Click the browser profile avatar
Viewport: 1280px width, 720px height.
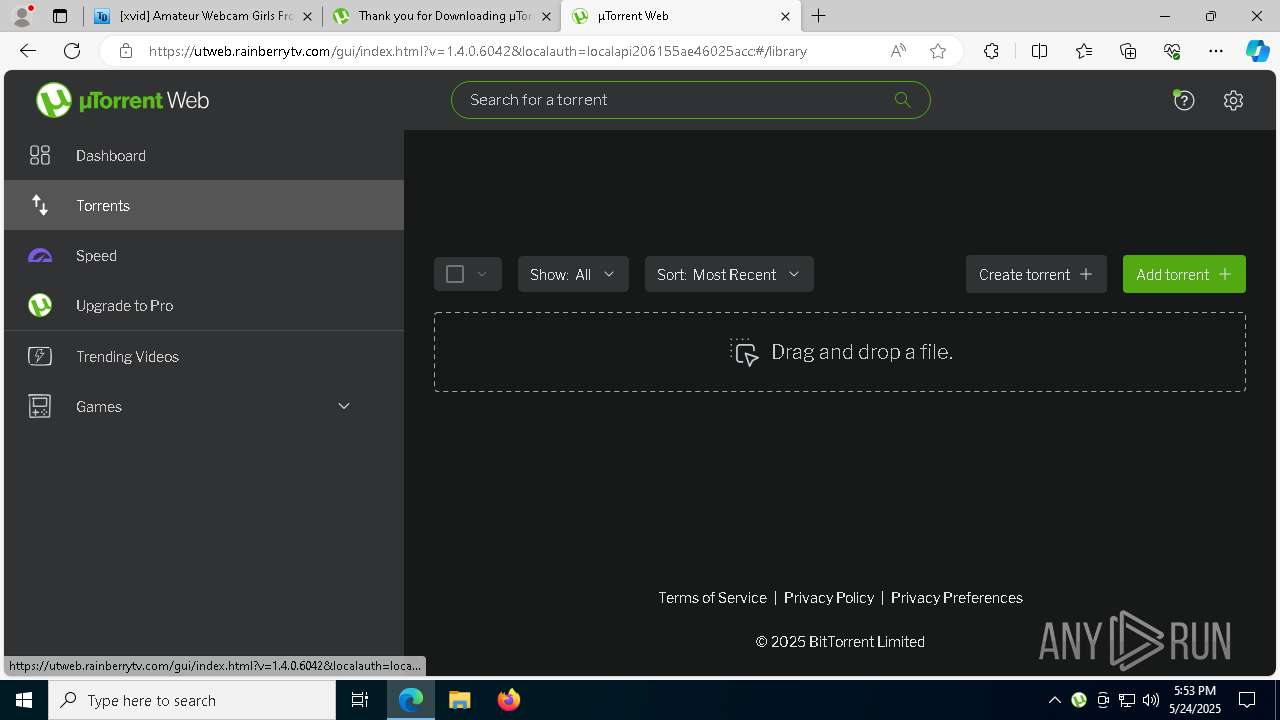[22, 16]
